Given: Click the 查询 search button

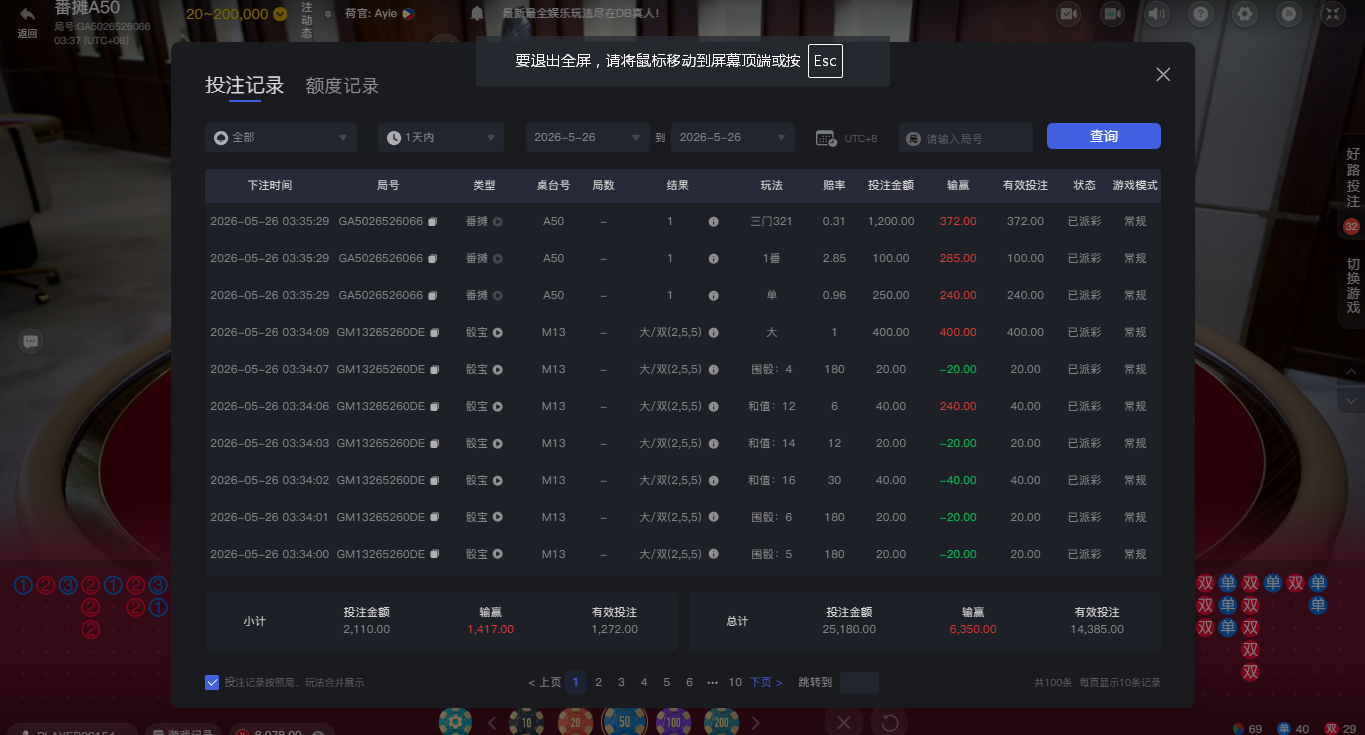Looking at the screenshot, I should point(1104,136).
